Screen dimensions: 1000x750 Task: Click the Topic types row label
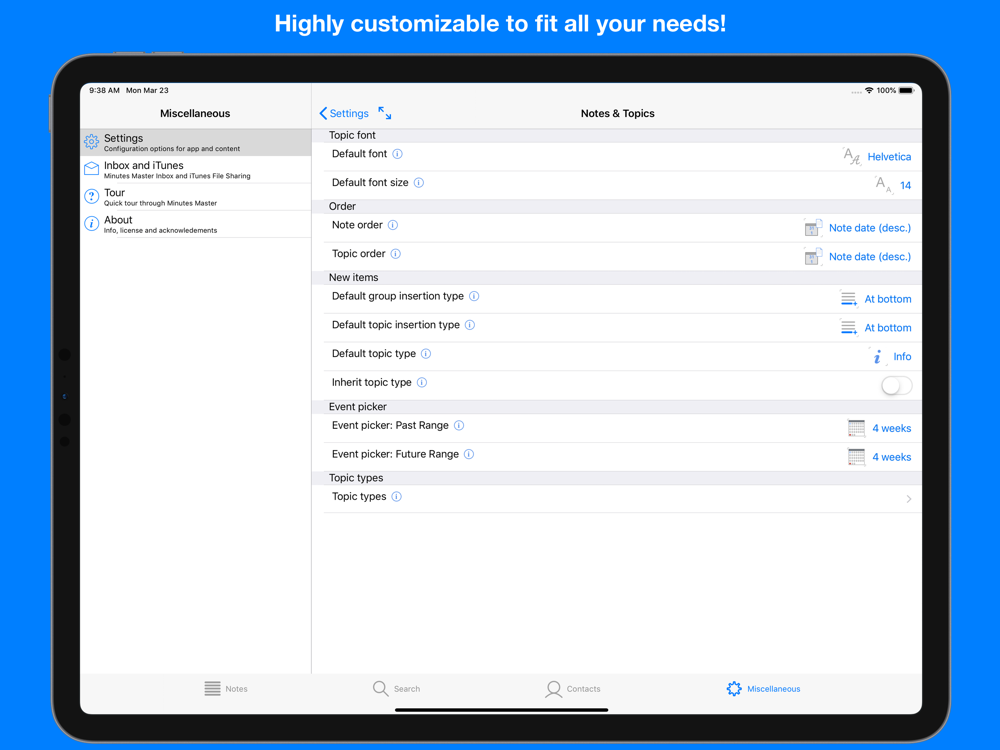(x=358, y=496)
